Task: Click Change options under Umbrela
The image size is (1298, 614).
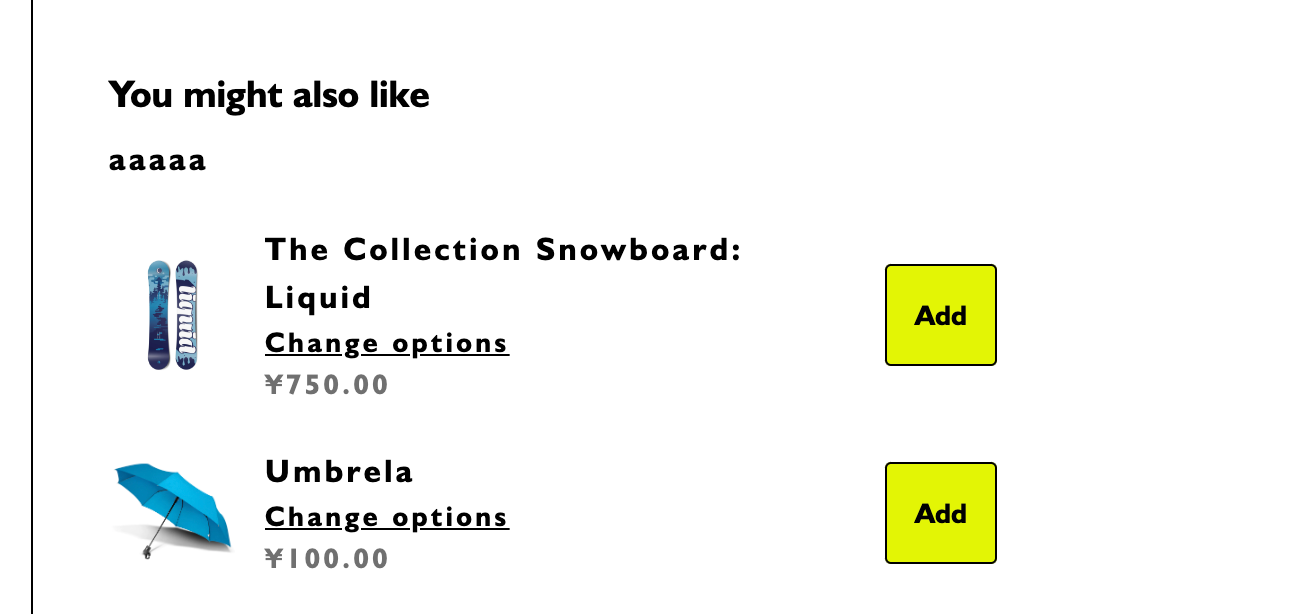Action: (x=386, y=517)
